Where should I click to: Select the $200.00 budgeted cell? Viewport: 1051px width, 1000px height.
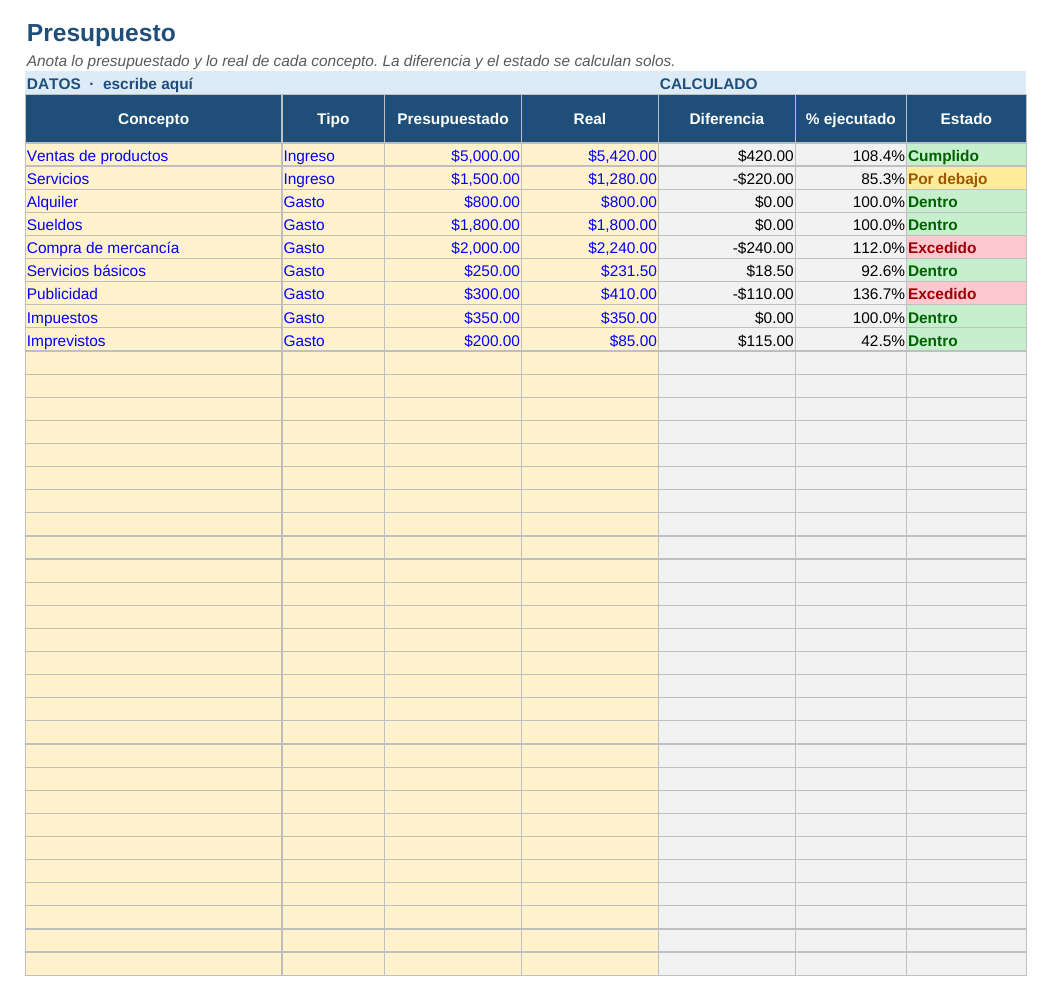pos(452,340)
